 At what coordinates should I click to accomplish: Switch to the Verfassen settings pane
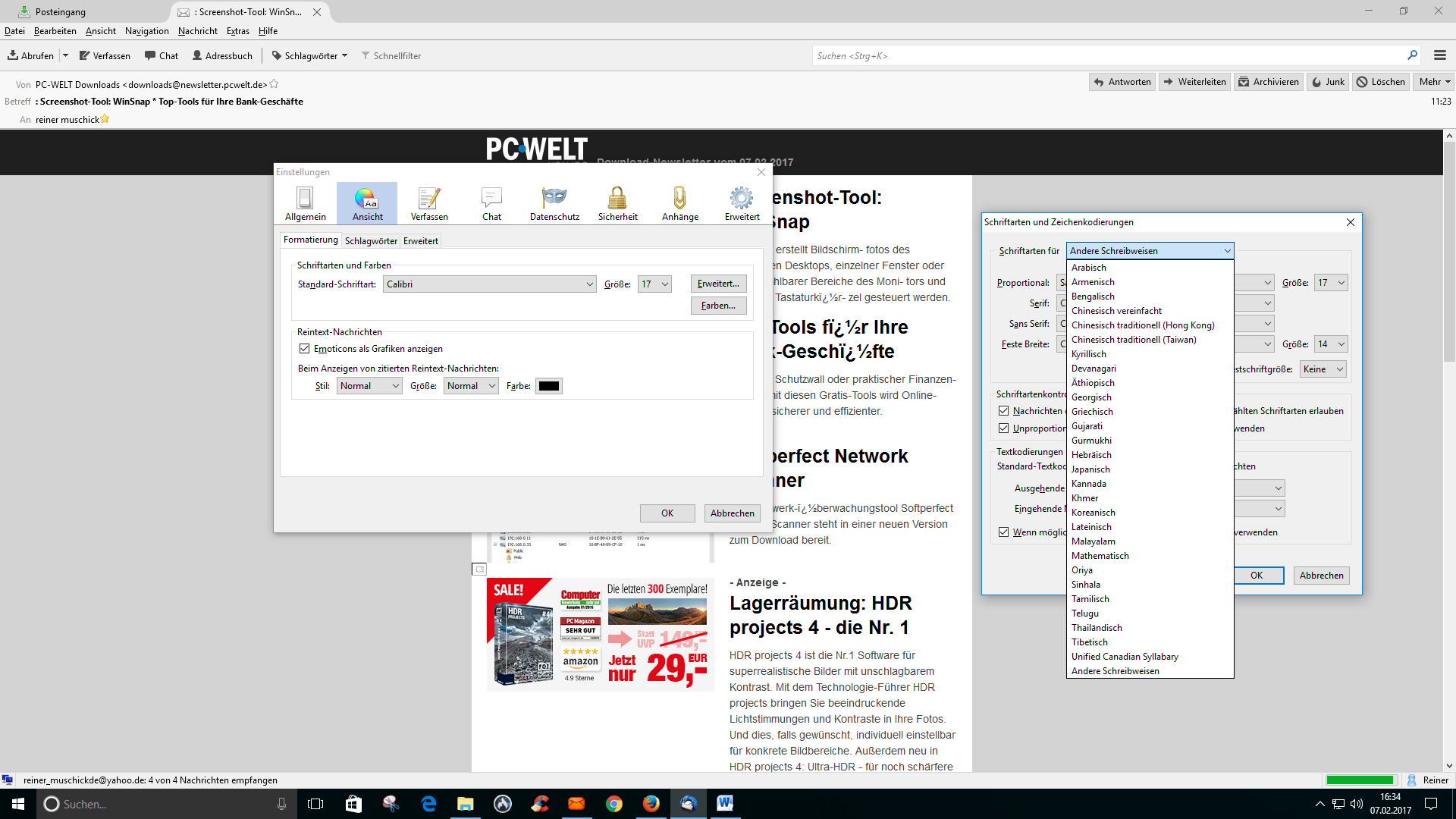pos(429,203)
